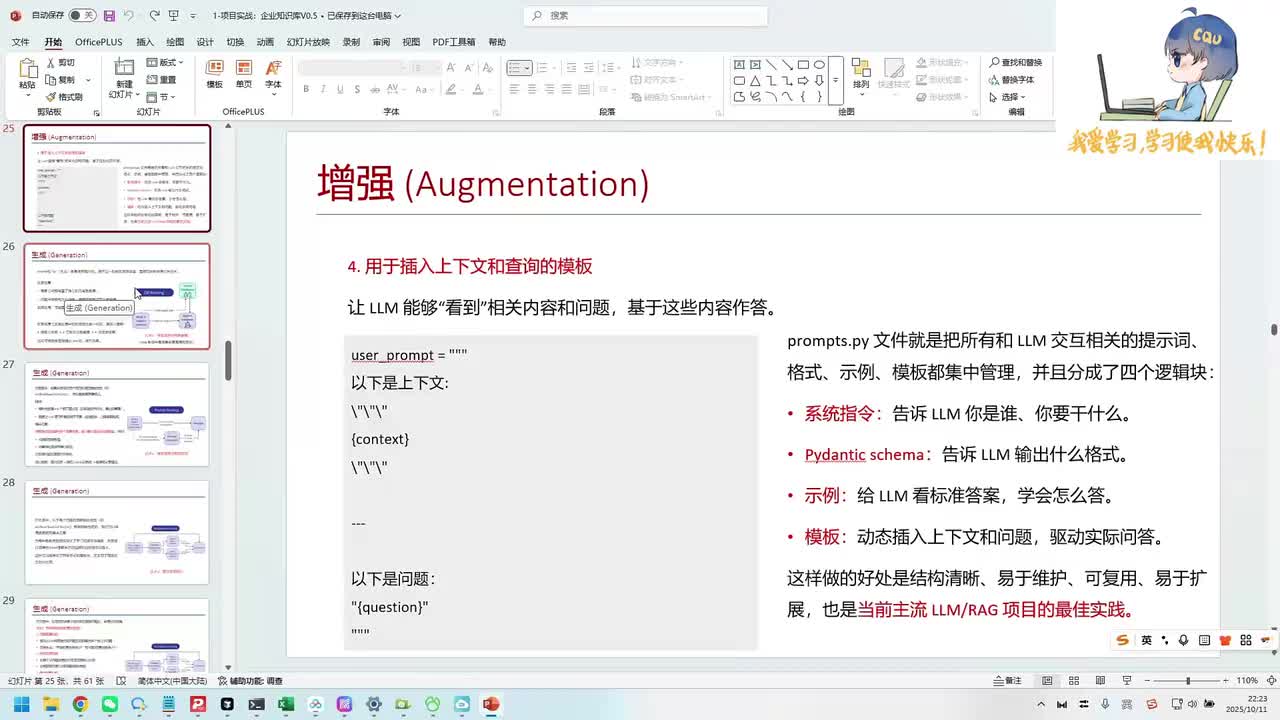Click the 新建幻灯片 new slide icon
Screen dimensions: 1280x720
coord(123,66)
